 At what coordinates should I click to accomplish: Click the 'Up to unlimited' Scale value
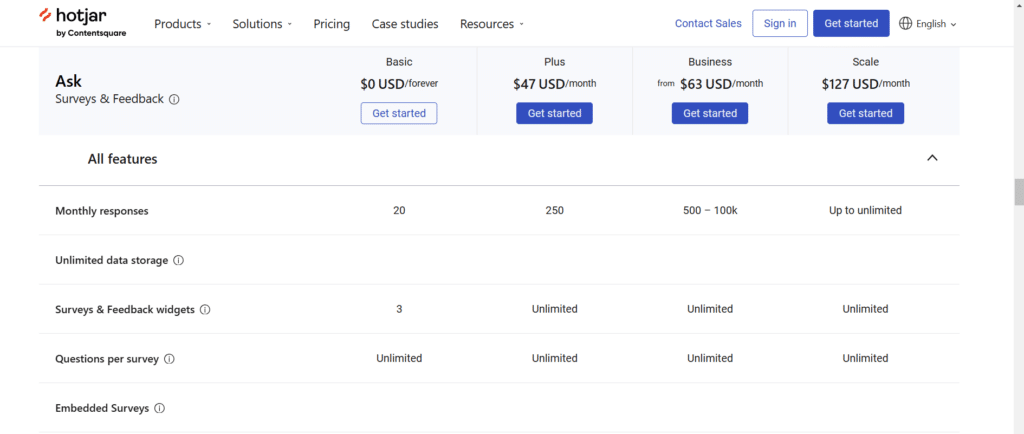click(865, 210)
